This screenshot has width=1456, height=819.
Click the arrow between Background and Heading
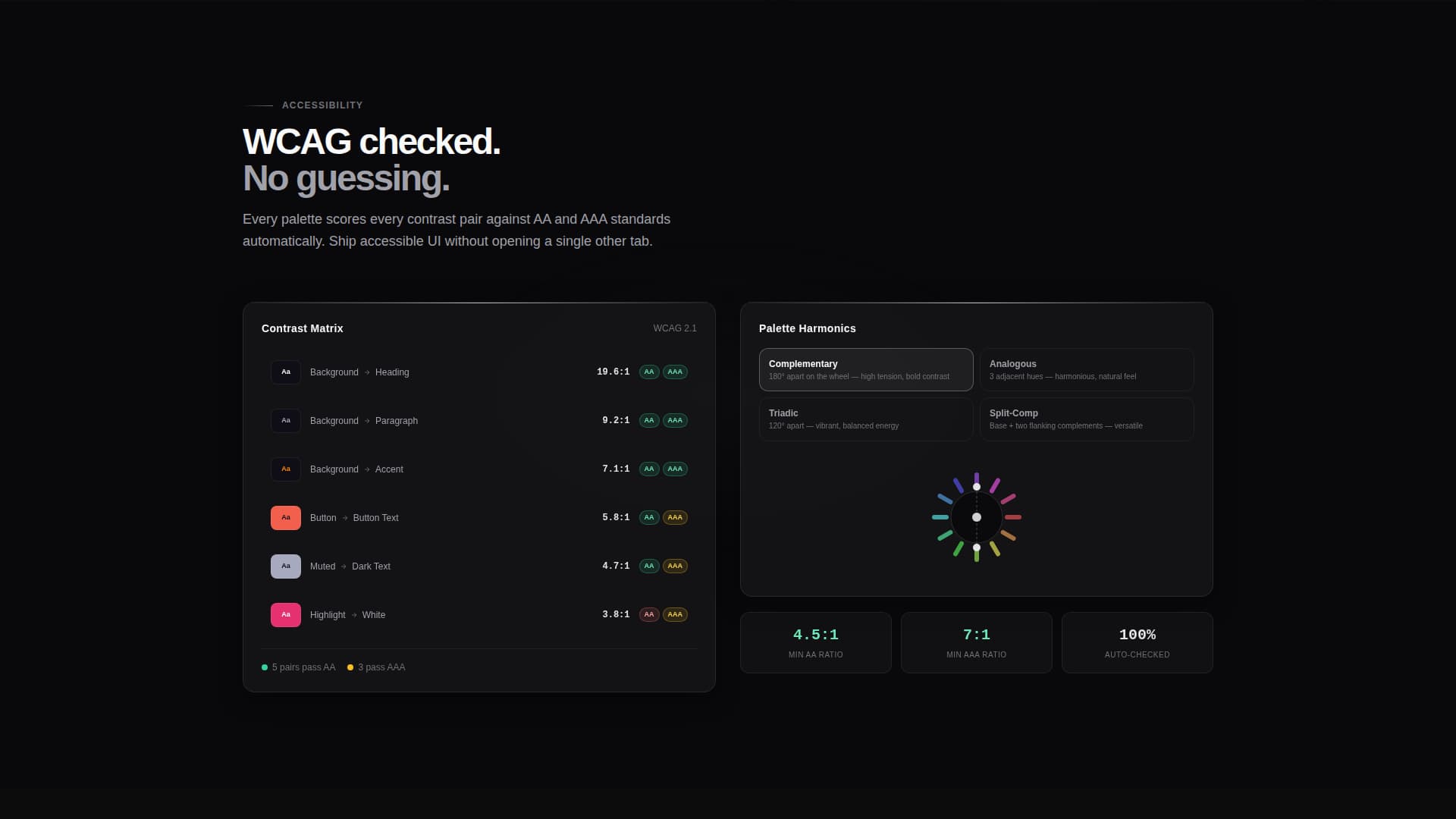[367, 372]
